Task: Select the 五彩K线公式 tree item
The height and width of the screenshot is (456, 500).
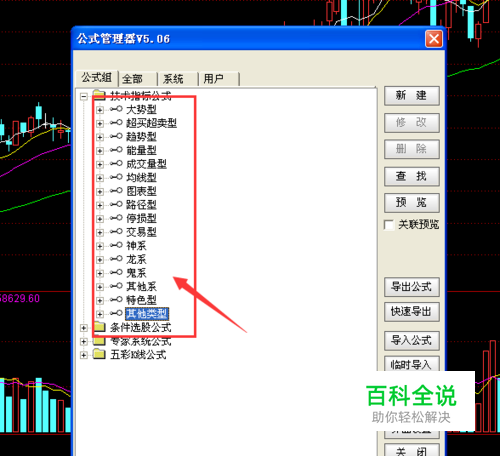Action: click(138, 355)
